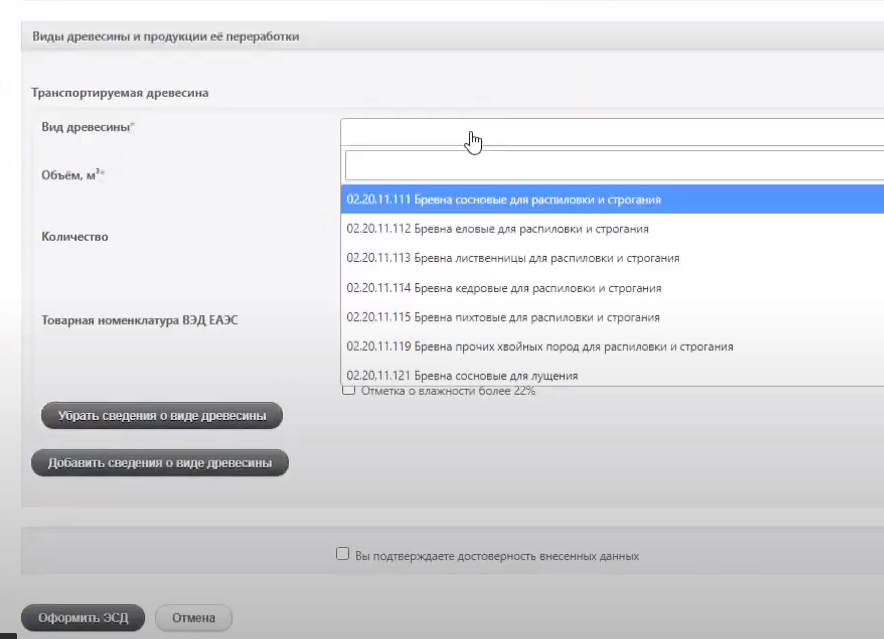Submit with the Оформить ЭСД button
The height and width of the screenshot is (639, 884).
(83, 617)
